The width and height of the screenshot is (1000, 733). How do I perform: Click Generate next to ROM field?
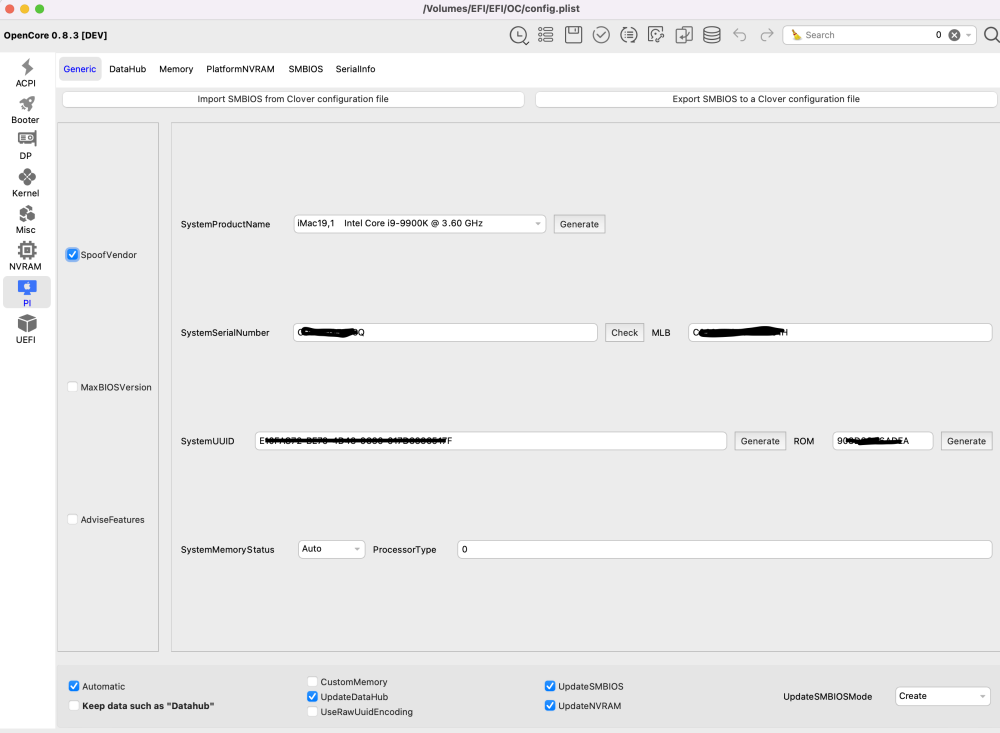coord(966,441)
